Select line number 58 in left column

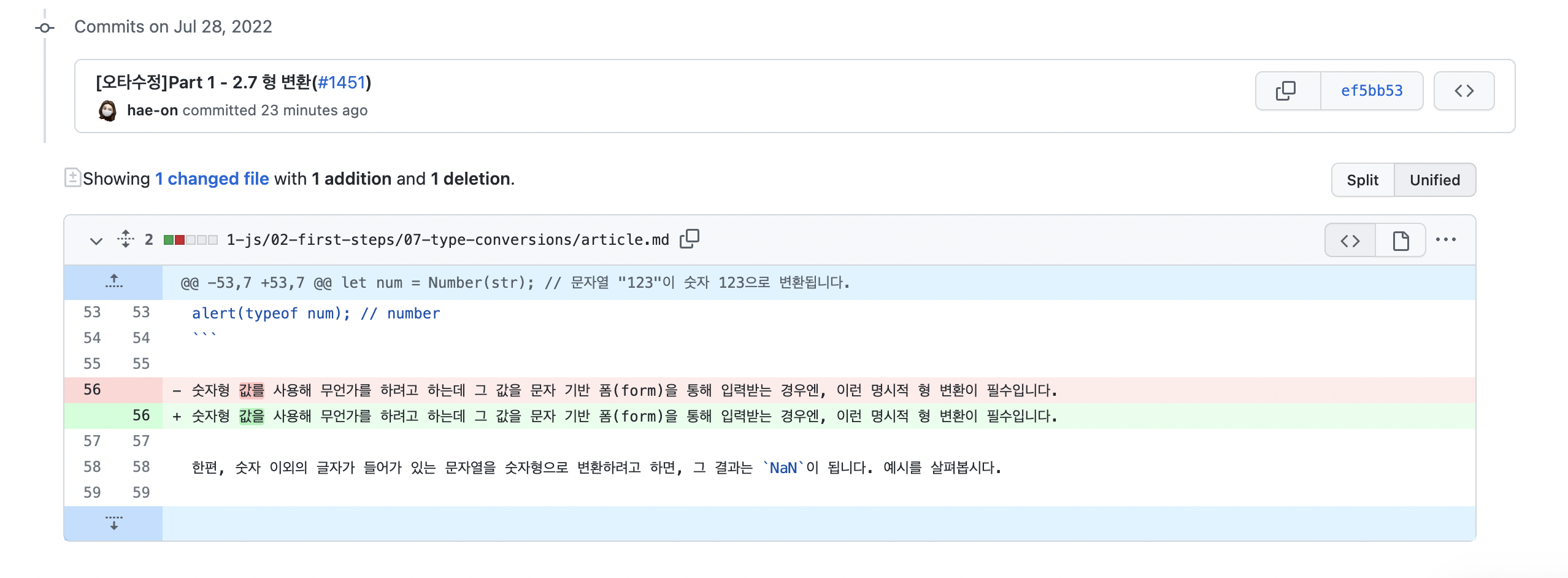pos(92,467)
